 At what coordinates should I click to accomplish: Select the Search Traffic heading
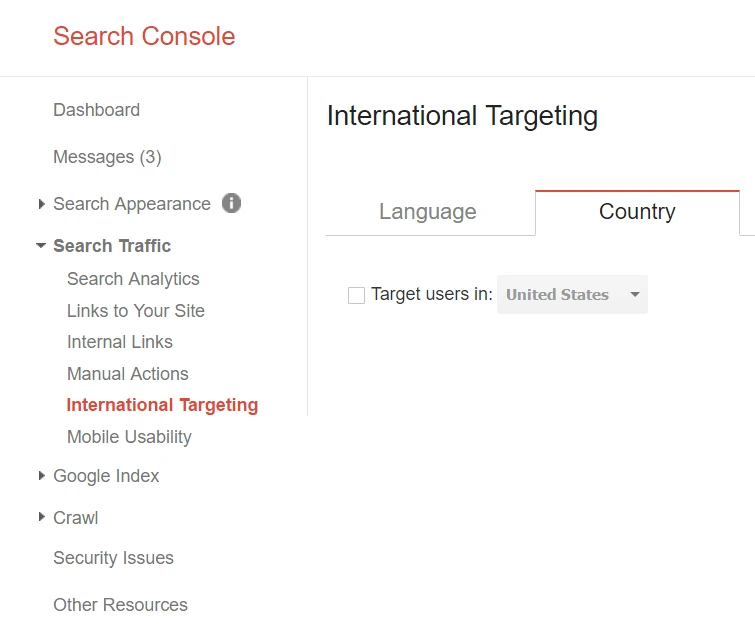click(112, 246)
